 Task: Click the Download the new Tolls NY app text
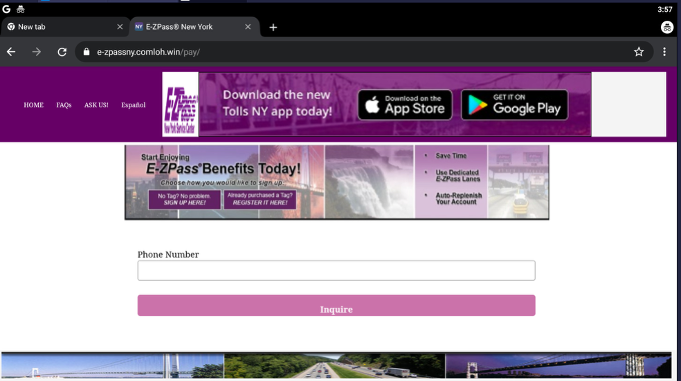point(277,103)
